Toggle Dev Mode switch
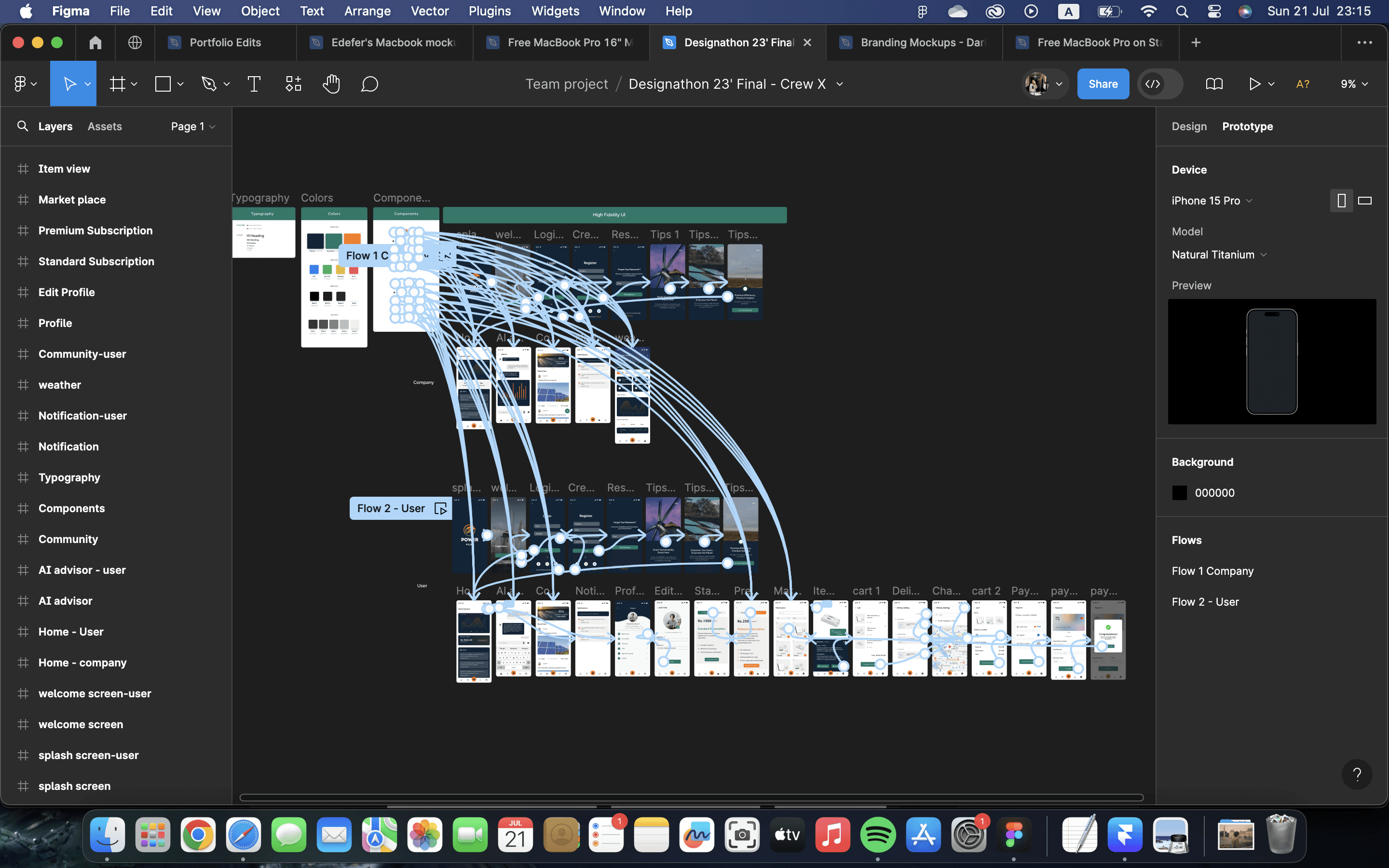This screenshot has width=1389, height=868. [1159, 84]
